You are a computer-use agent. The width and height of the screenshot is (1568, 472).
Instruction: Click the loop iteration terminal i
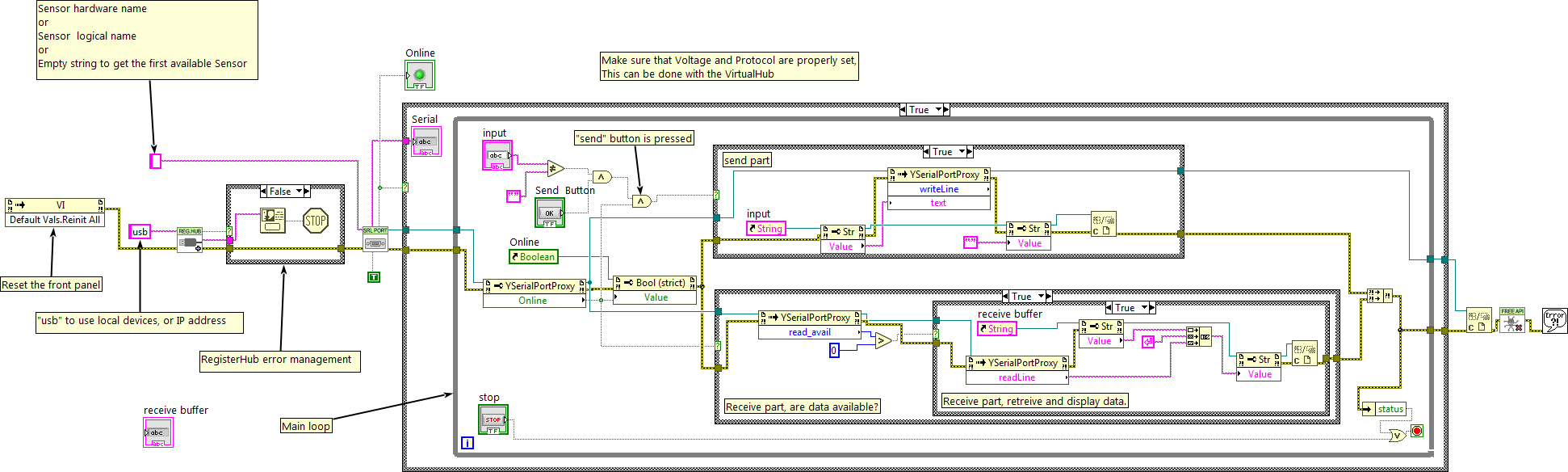[467, 443]
